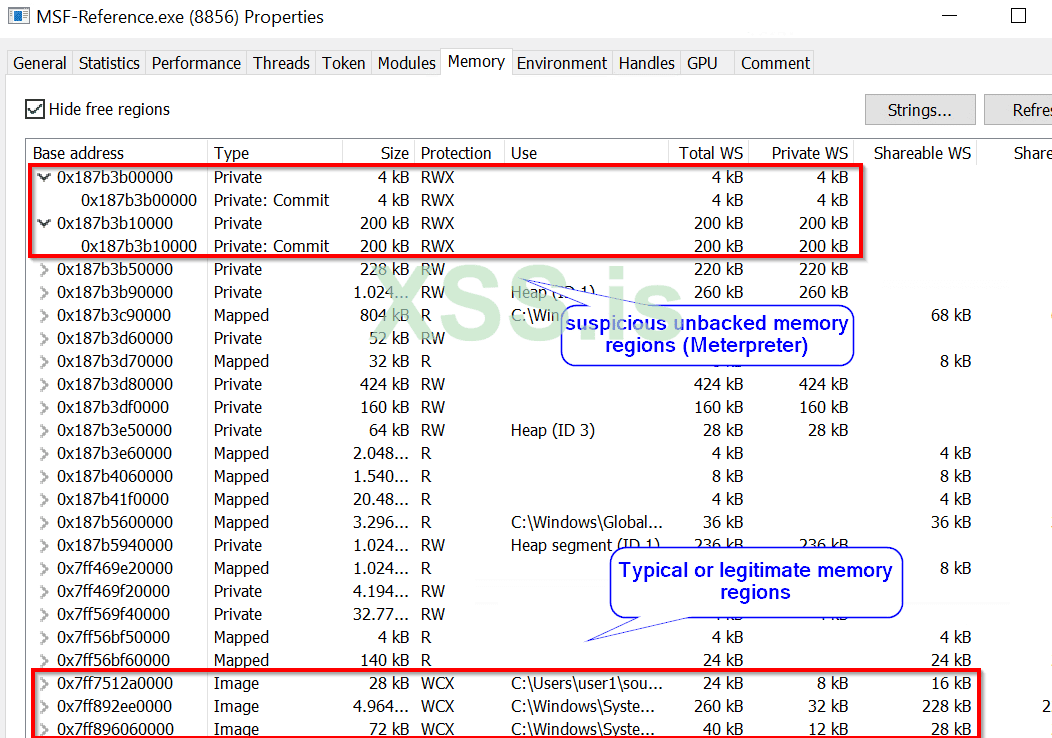
Task: Collapse the 0x187b3b00000 memory region
Action: pyautogui.click(x=43, y=178)
